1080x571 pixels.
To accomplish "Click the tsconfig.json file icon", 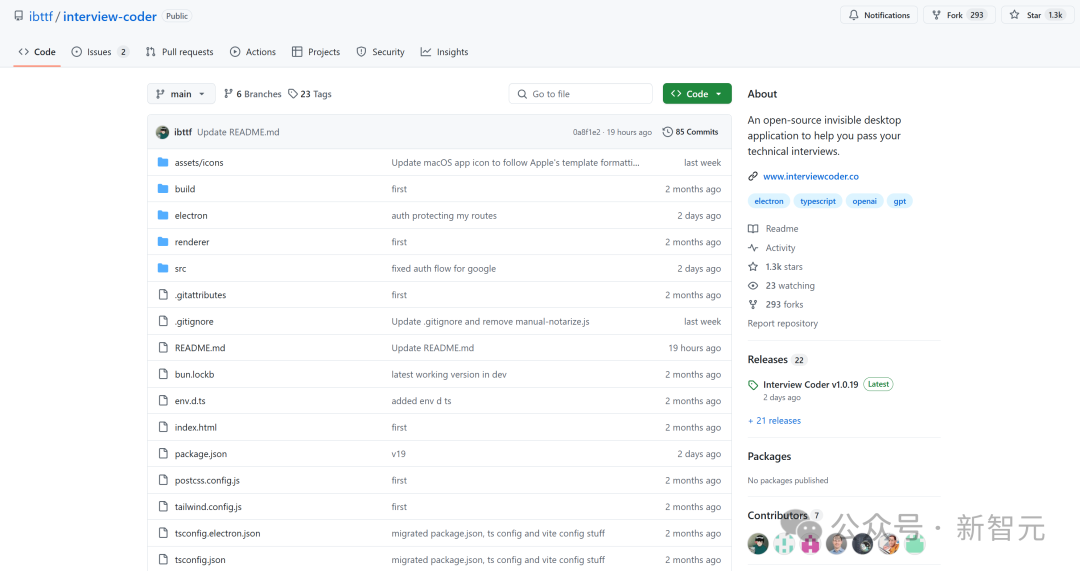I will (x=163, y=559).
